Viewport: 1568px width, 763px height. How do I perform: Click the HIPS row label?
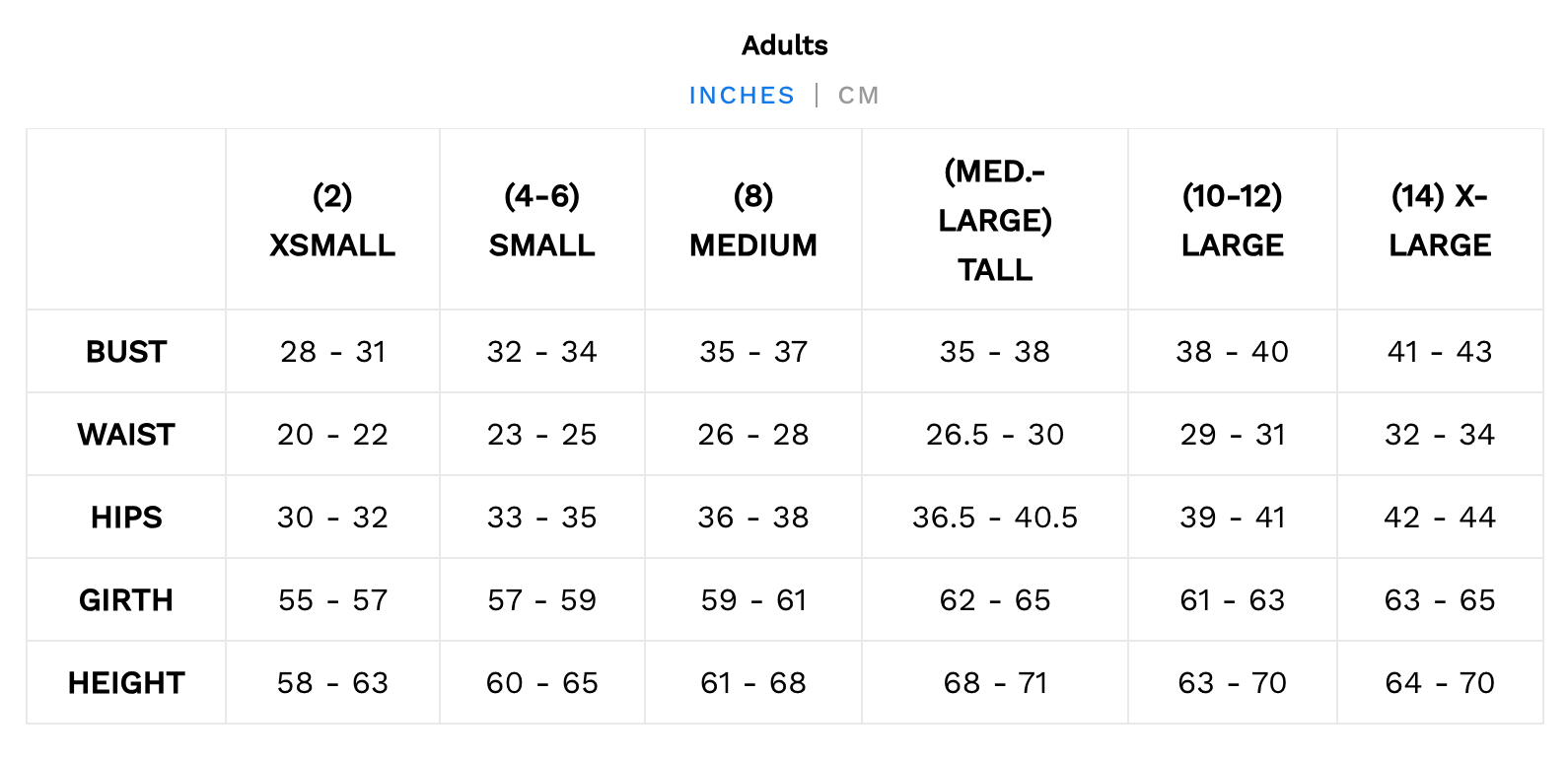point(126,518)
